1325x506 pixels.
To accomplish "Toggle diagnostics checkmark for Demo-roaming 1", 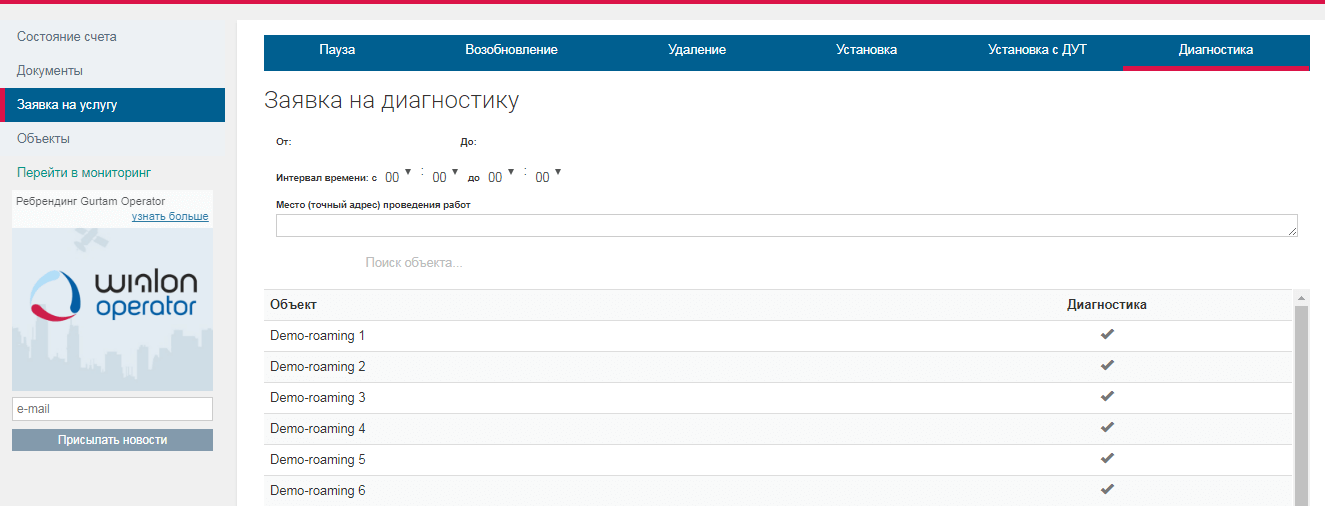I will [1107, 335].
